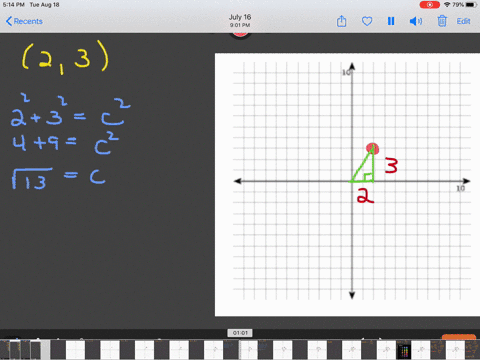
Task: Tap the July 16 date title
Action: click(x=240, y=17)
